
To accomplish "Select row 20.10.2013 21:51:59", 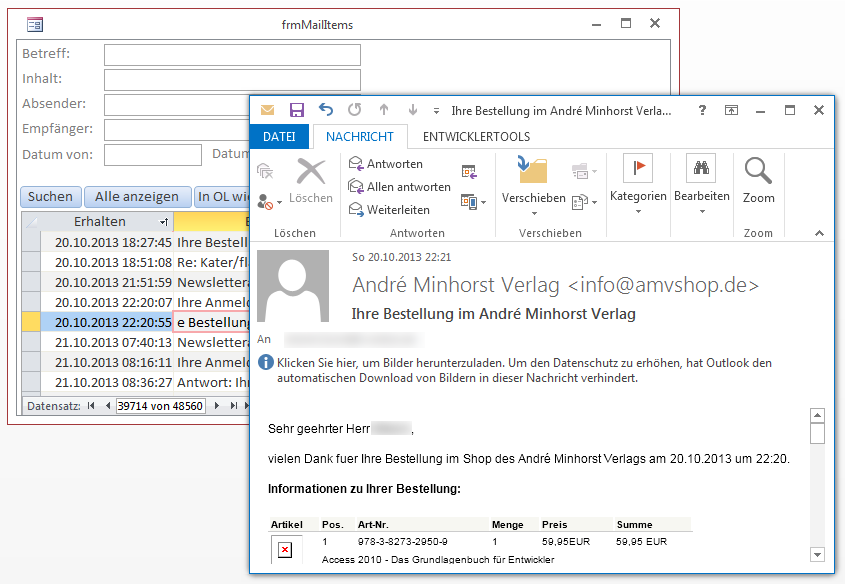I will point(31,282).
